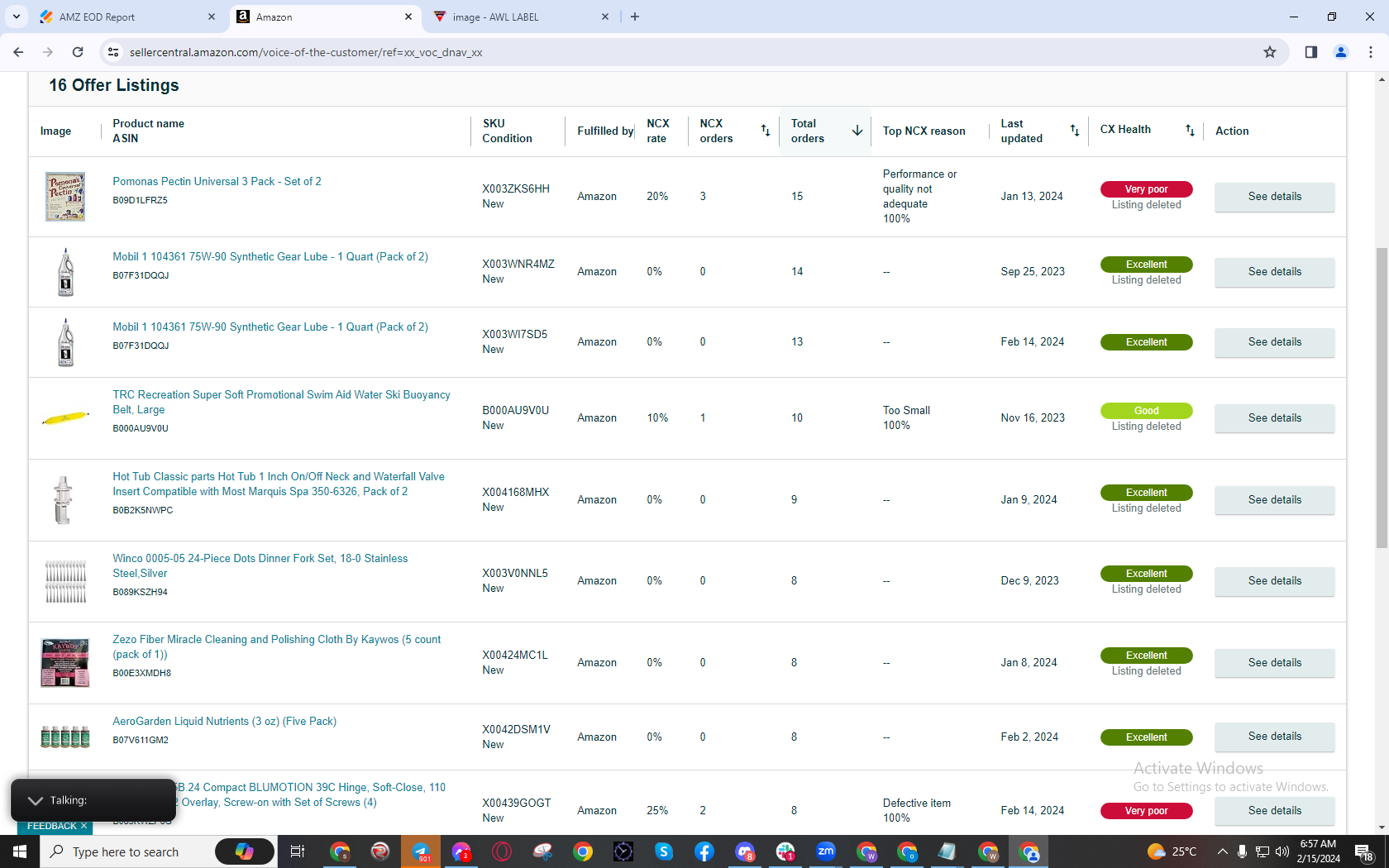The height and width of the screenshot is (868, 1389).
Task: Open Winco 24-Piece Dinner Fork Set link
Action: point(260,565)
